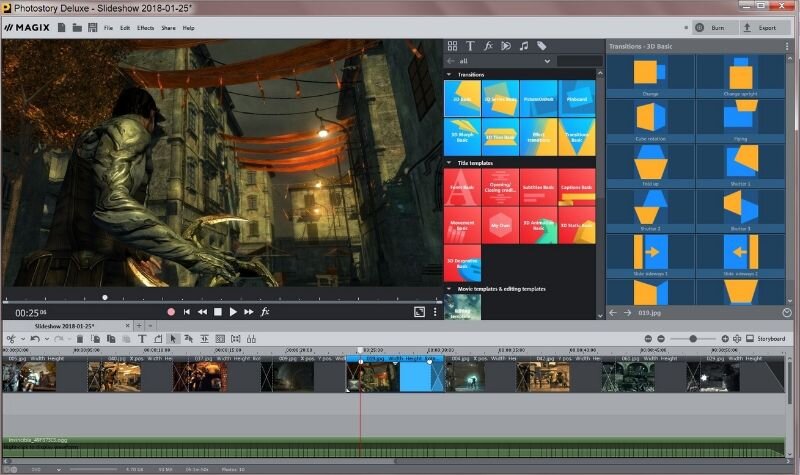This screenshot has width=800, height=475.
Task: Adjust the timeline zoom slider
Action: point(693,339)
